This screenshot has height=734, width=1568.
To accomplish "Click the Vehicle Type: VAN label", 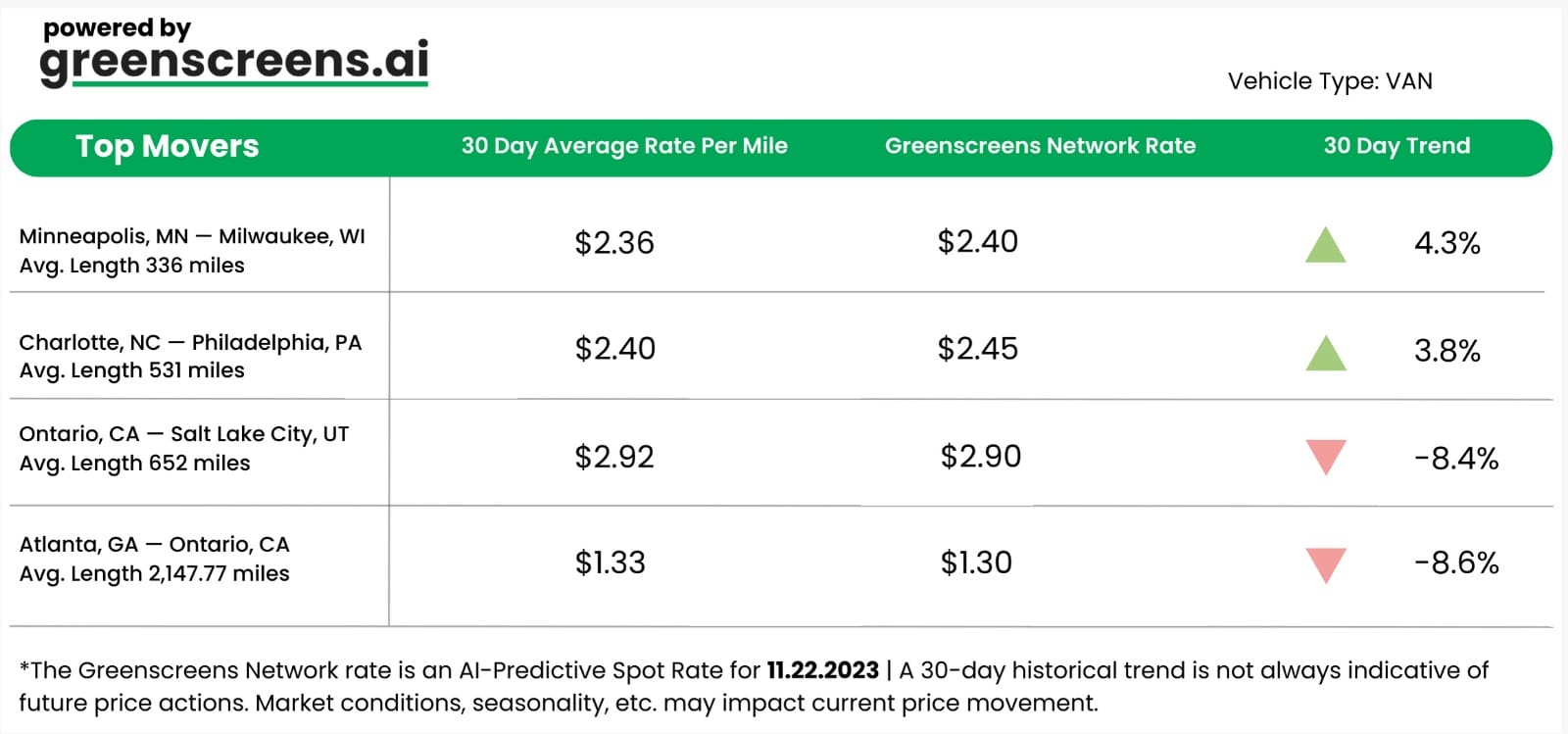I will pos(1330,81).
